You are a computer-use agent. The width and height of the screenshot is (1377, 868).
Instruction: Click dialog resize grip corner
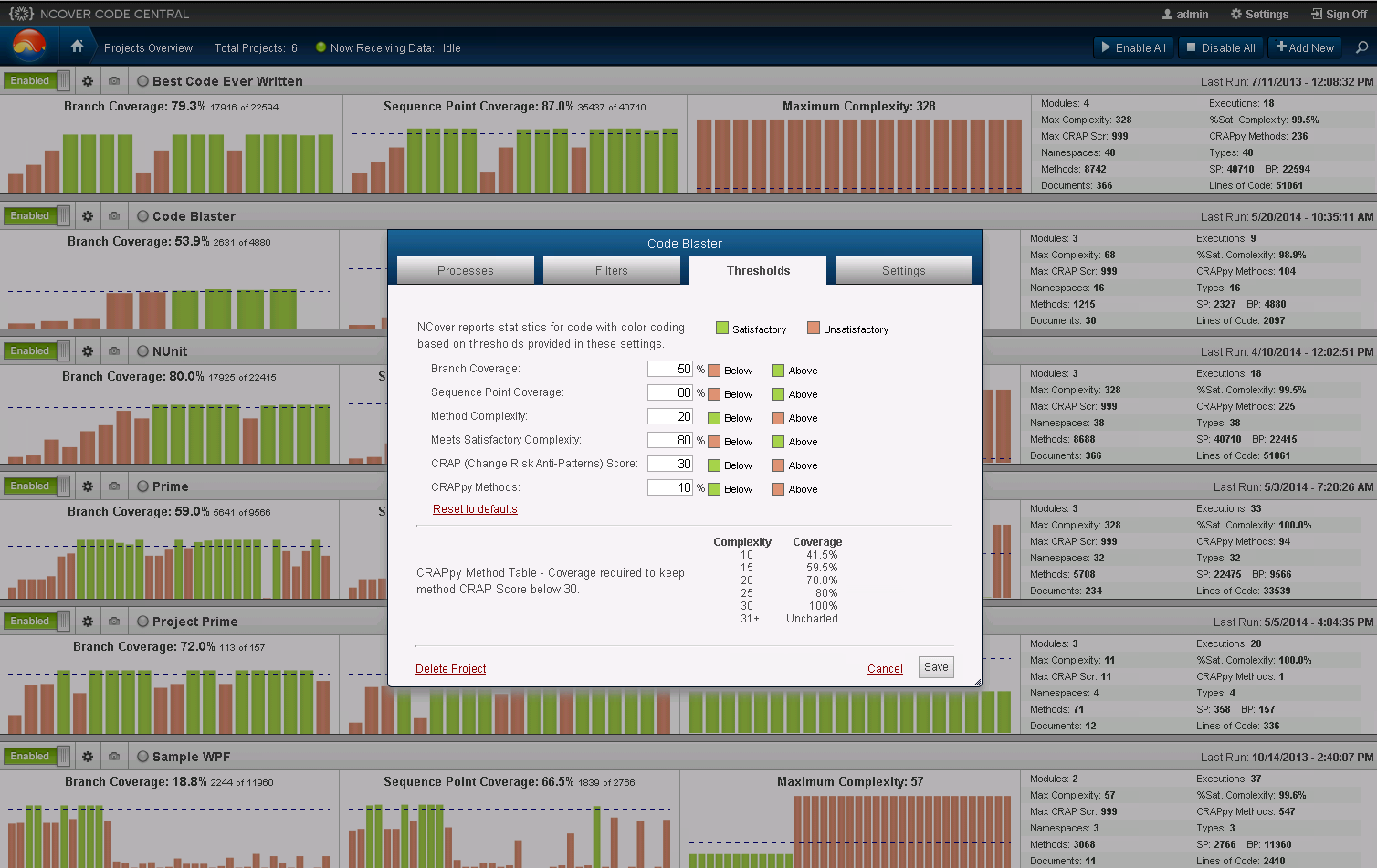[x=977, y=682]
